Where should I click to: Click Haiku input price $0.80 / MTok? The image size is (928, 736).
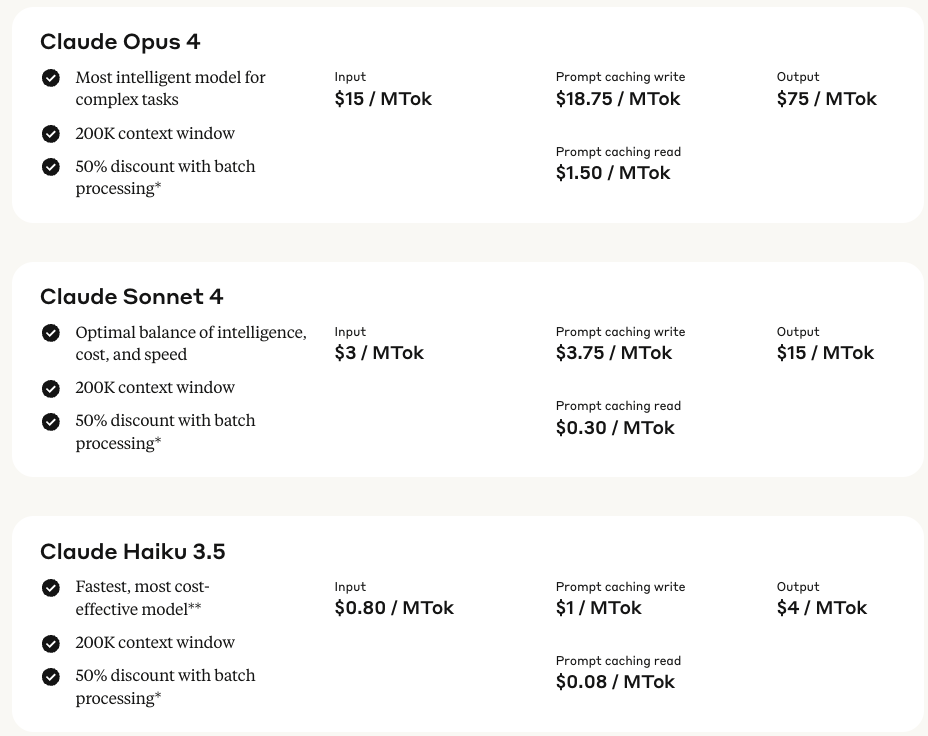point(394,608)
